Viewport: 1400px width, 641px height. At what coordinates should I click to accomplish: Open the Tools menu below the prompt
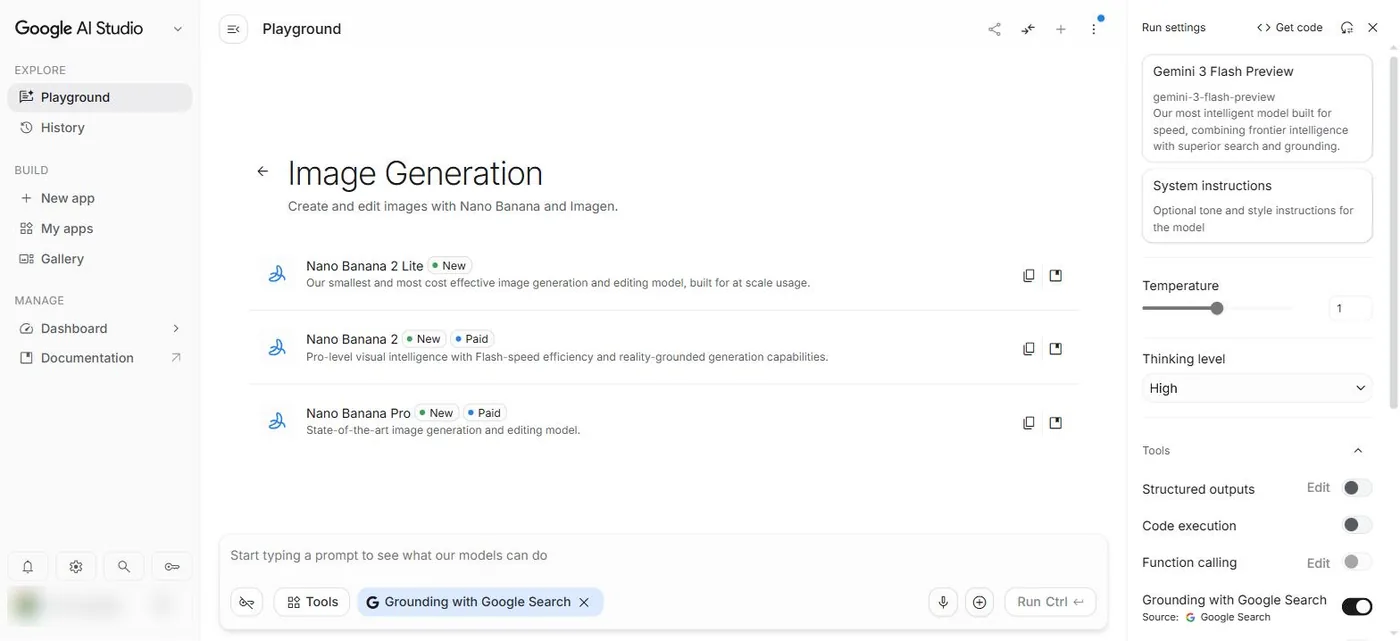(312, 602)
